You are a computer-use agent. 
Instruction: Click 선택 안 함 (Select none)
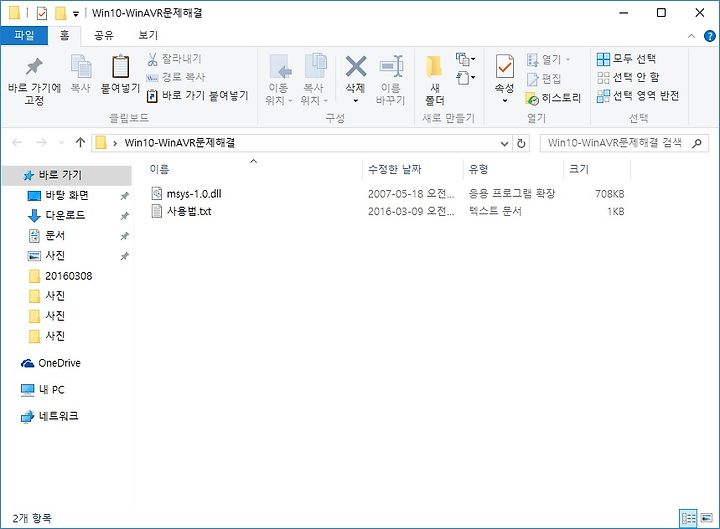pos(628,77)
